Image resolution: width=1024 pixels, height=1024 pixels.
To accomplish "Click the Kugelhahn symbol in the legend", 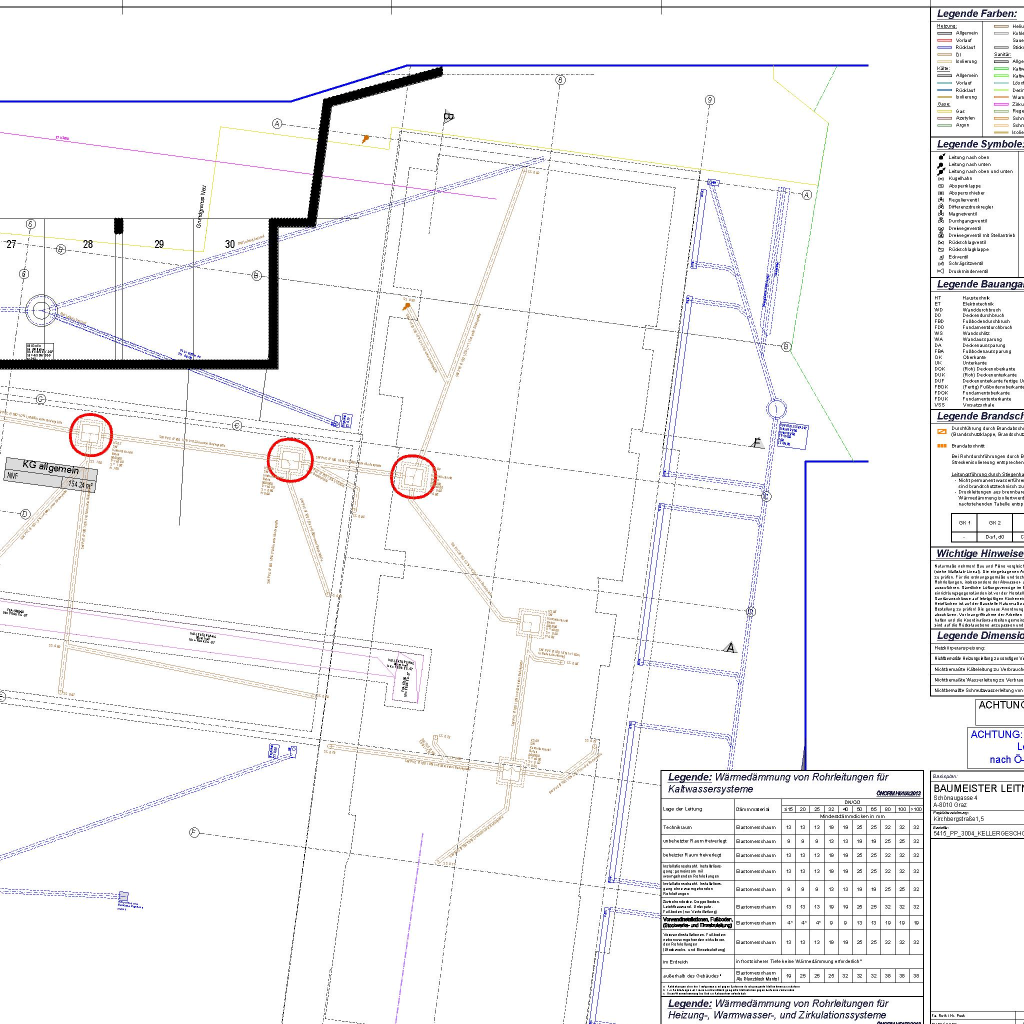I will [x=940, y=178].
